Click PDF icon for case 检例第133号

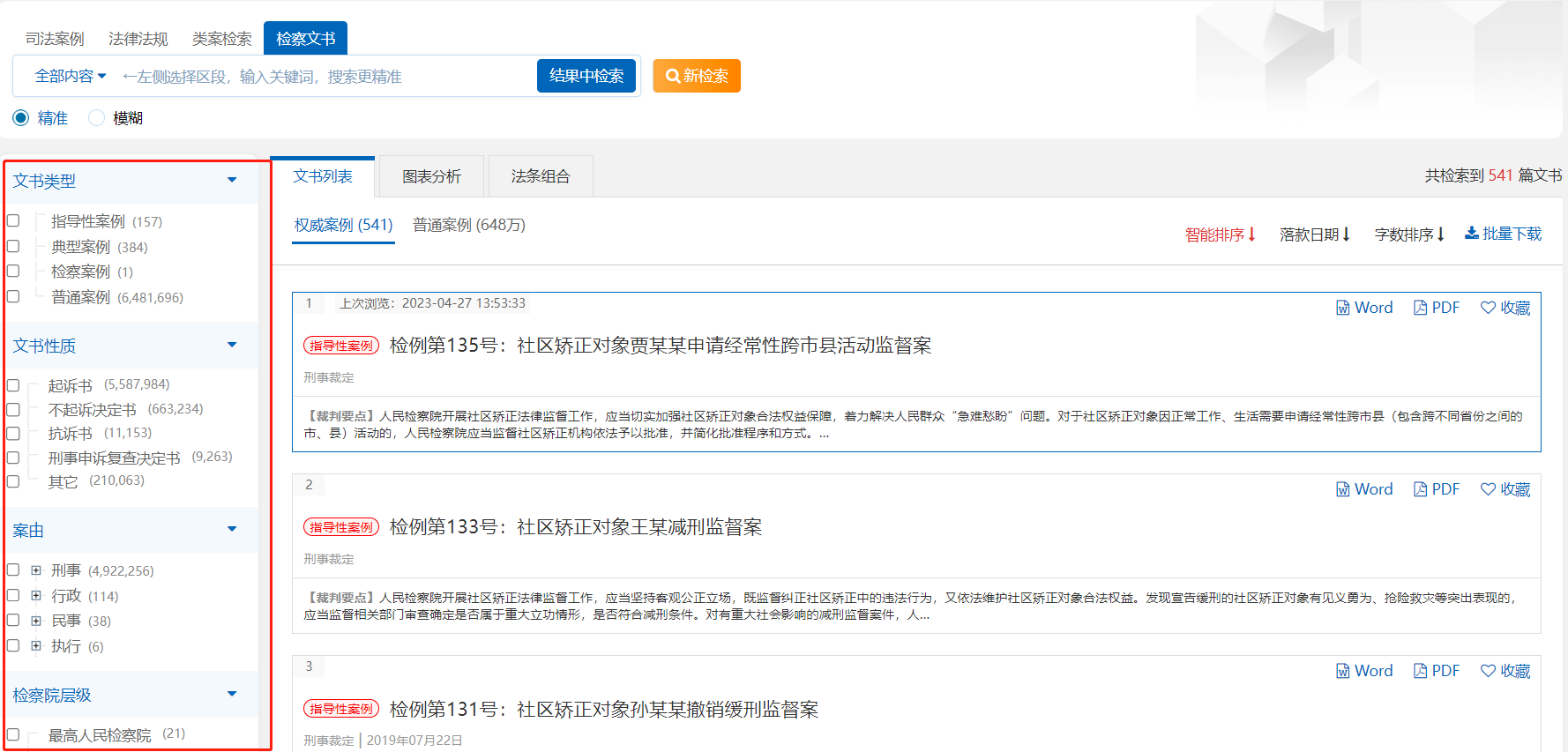(x=1436, y=489)
